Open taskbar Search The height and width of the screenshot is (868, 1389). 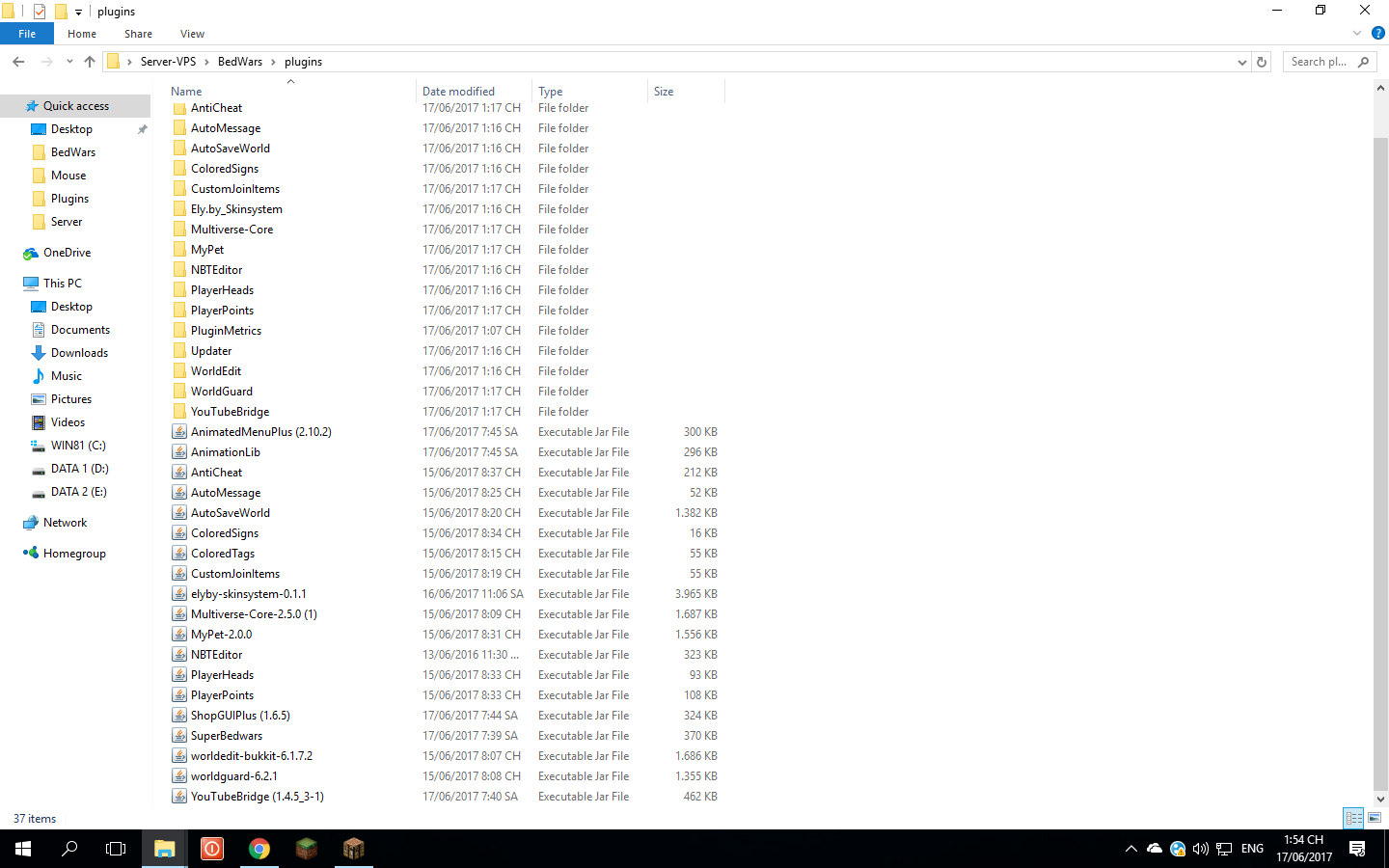pos(69,849)
